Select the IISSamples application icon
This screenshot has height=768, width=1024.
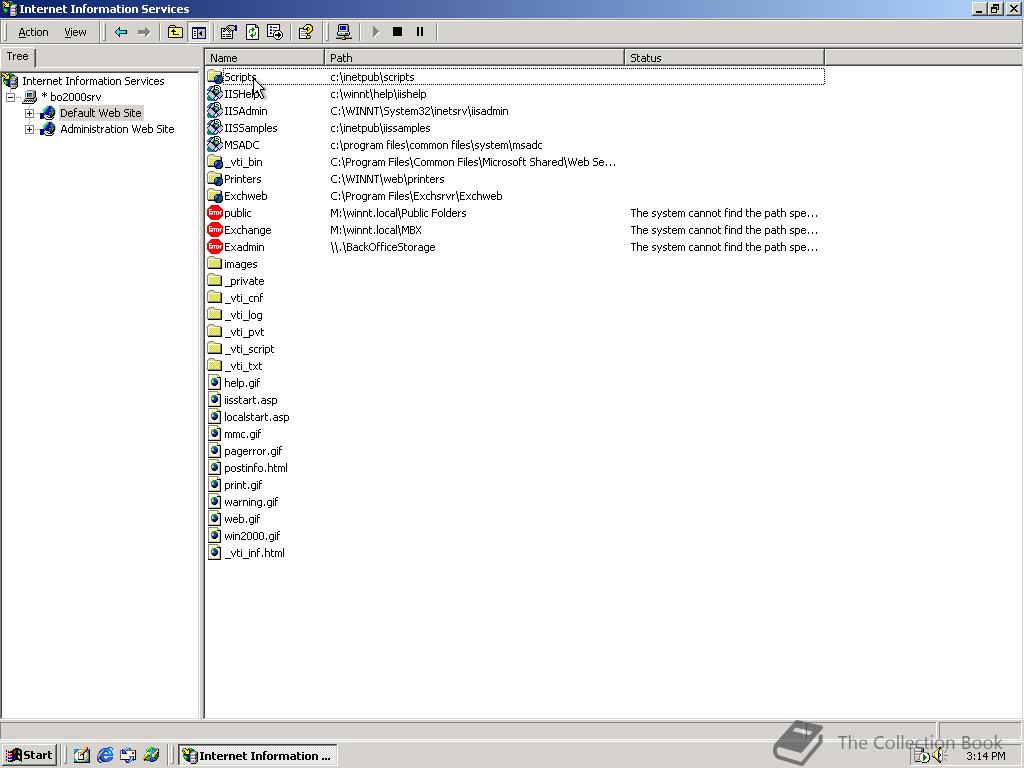click(215, 128)
